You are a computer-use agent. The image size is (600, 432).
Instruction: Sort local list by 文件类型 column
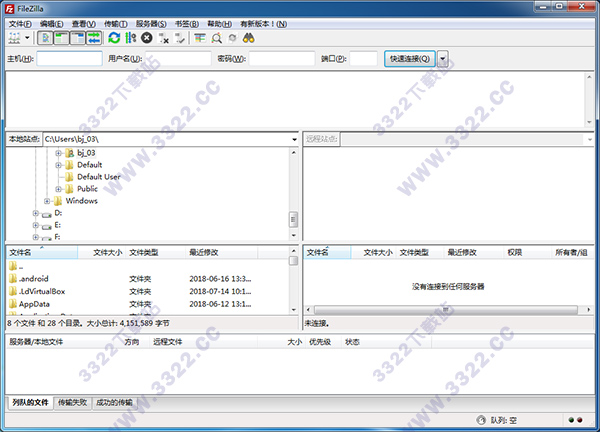tap(156, 253)
